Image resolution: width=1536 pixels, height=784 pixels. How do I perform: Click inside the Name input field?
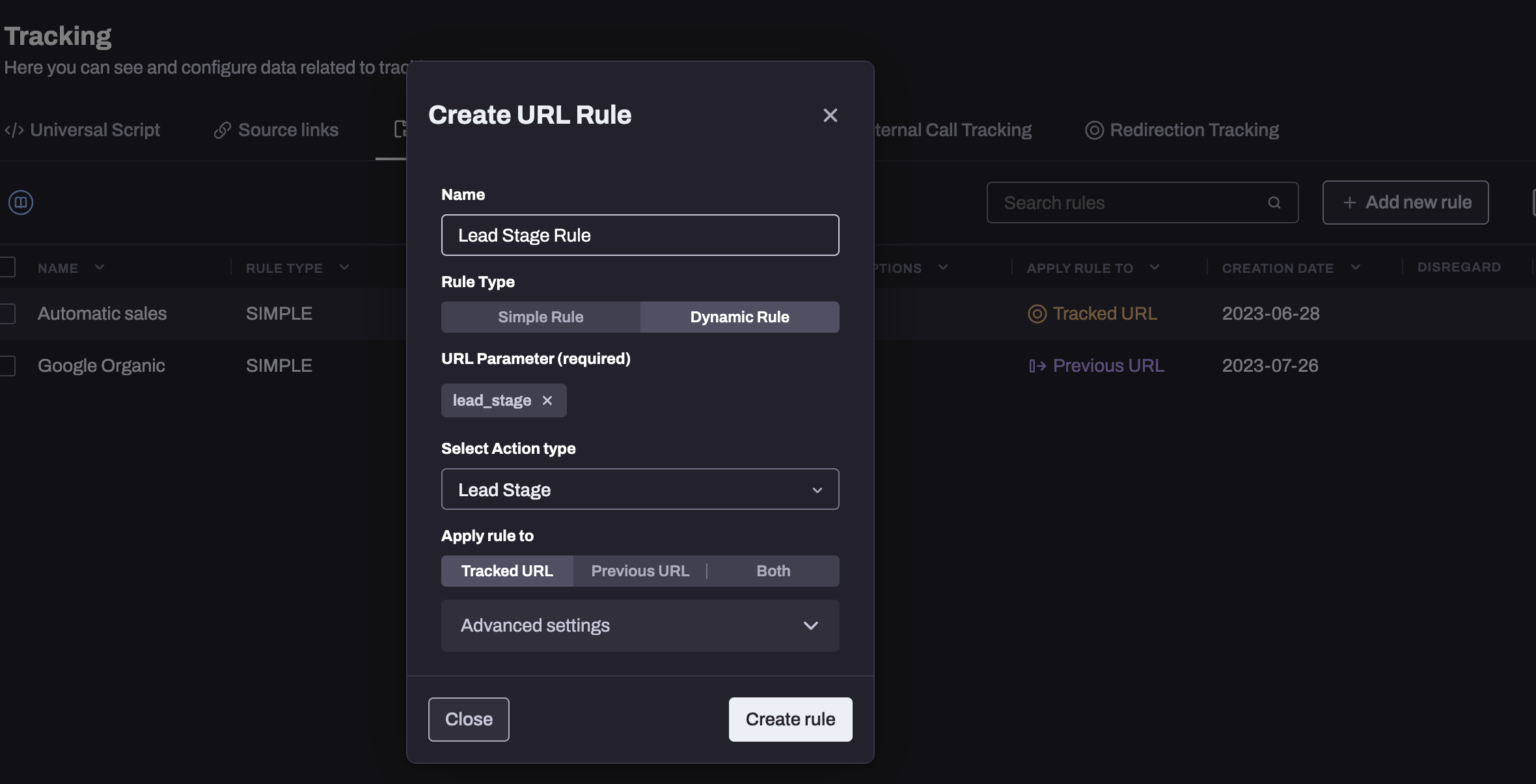pos(640,235)
